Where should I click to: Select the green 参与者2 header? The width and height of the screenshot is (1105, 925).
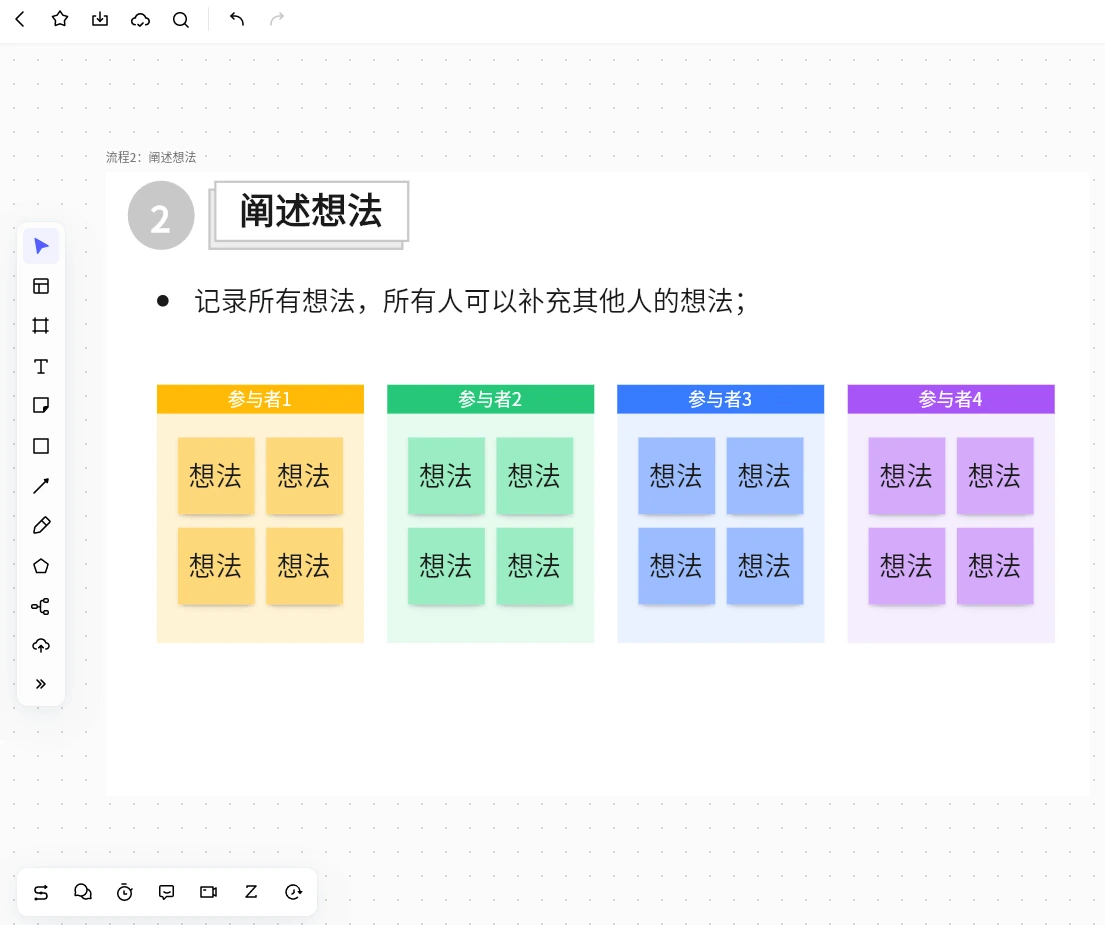click(490, 399)
